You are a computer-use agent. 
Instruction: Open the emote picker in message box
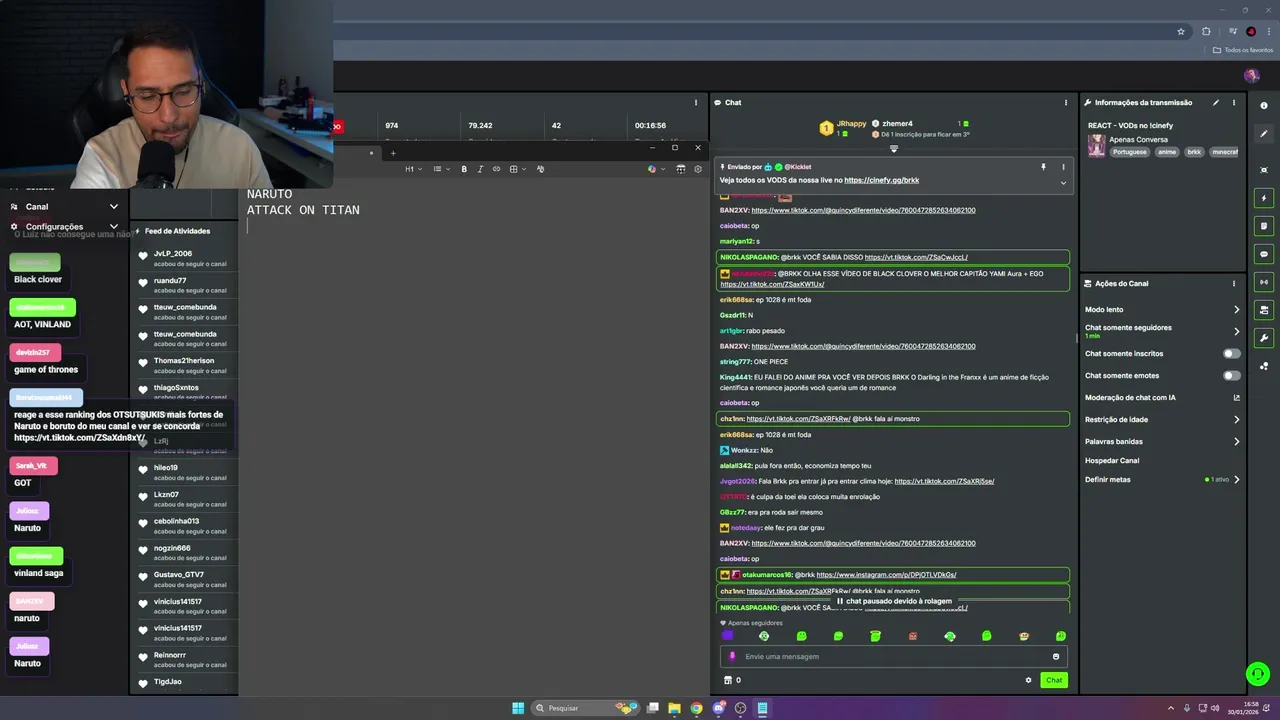[1056, 657]
